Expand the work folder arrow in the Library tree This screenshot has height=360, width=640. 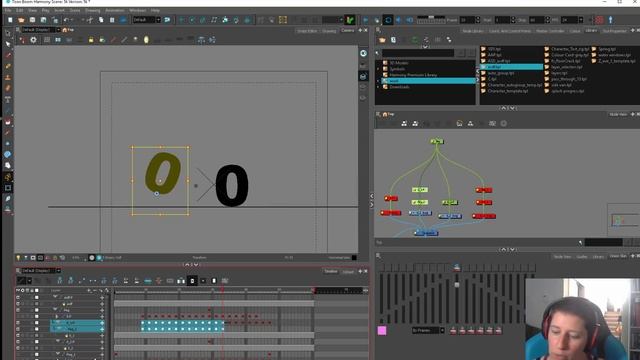click(x=378, y=81)
